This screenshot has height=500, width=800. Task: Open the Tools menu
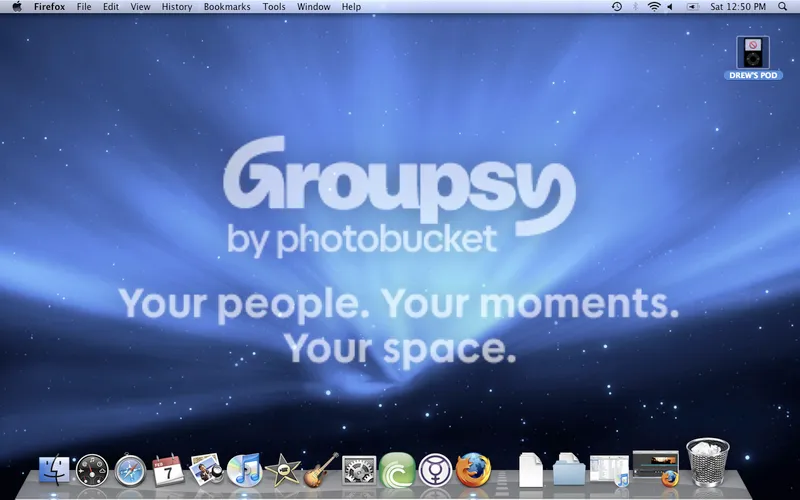coord(274,7)
